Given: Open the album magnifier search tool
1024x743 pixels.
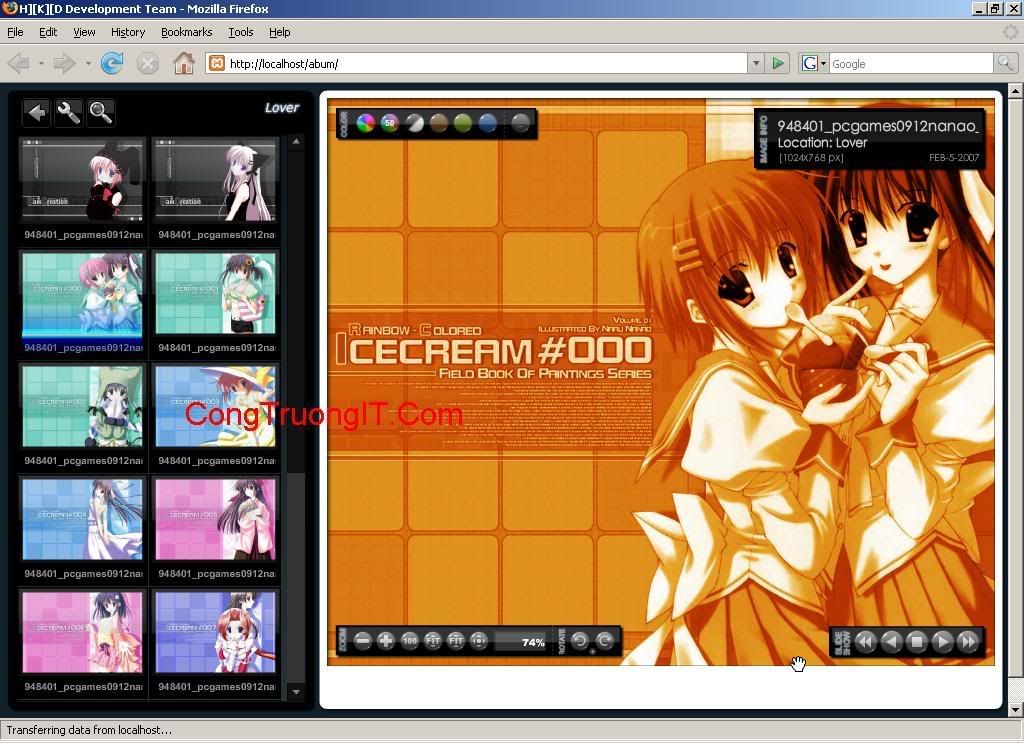Looking at the screenshot, I should 101,113.
